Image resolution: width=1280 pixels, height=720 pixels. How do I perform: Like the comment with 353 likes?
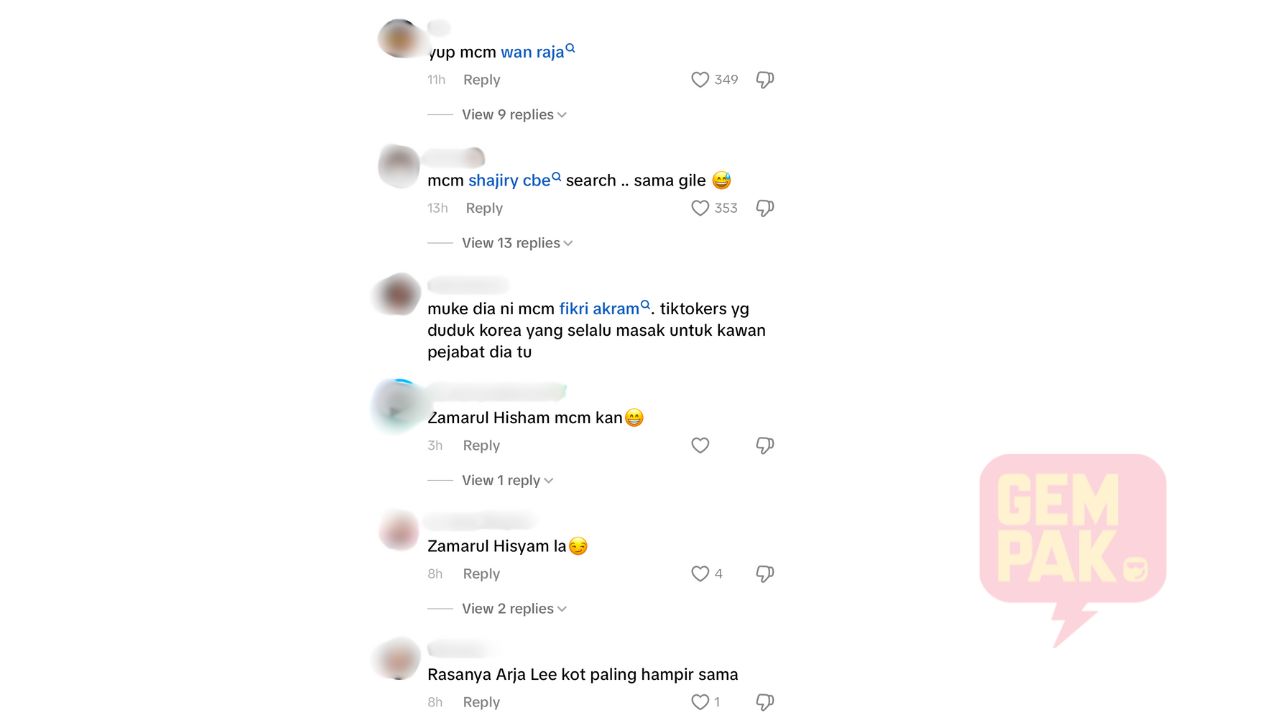700,208
